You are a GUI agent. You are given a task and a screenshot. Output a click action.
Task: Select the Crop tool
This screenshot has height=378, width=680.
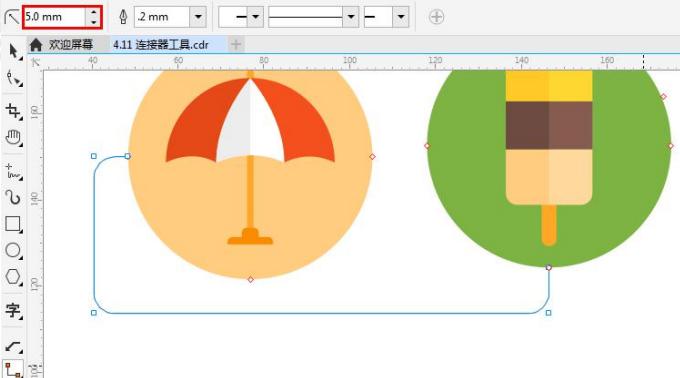pyautogui.click(x=13, y=111)
